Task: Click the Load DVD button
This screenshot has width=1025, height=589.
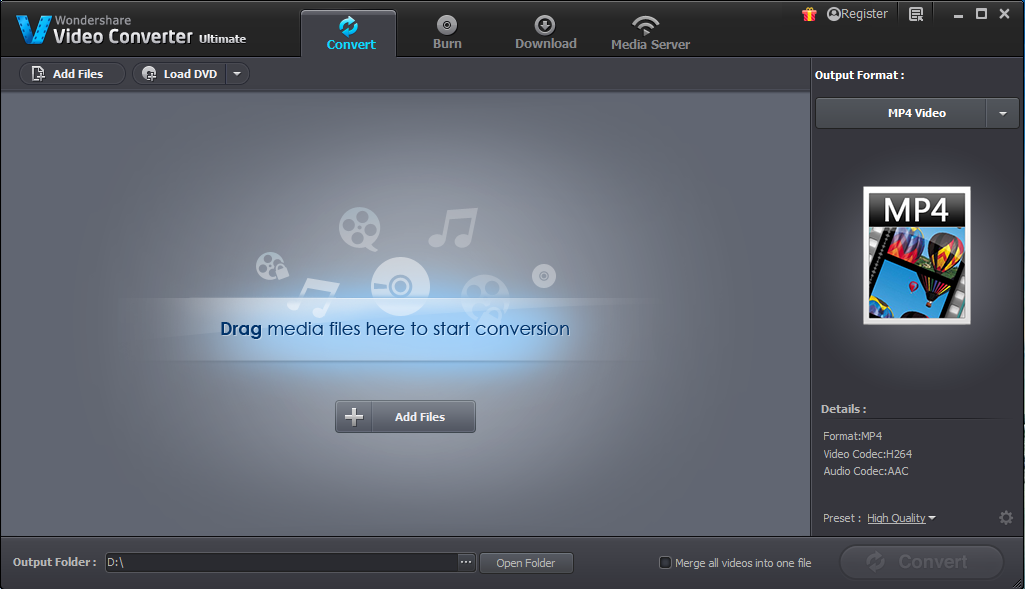Action: coord(180,74)
